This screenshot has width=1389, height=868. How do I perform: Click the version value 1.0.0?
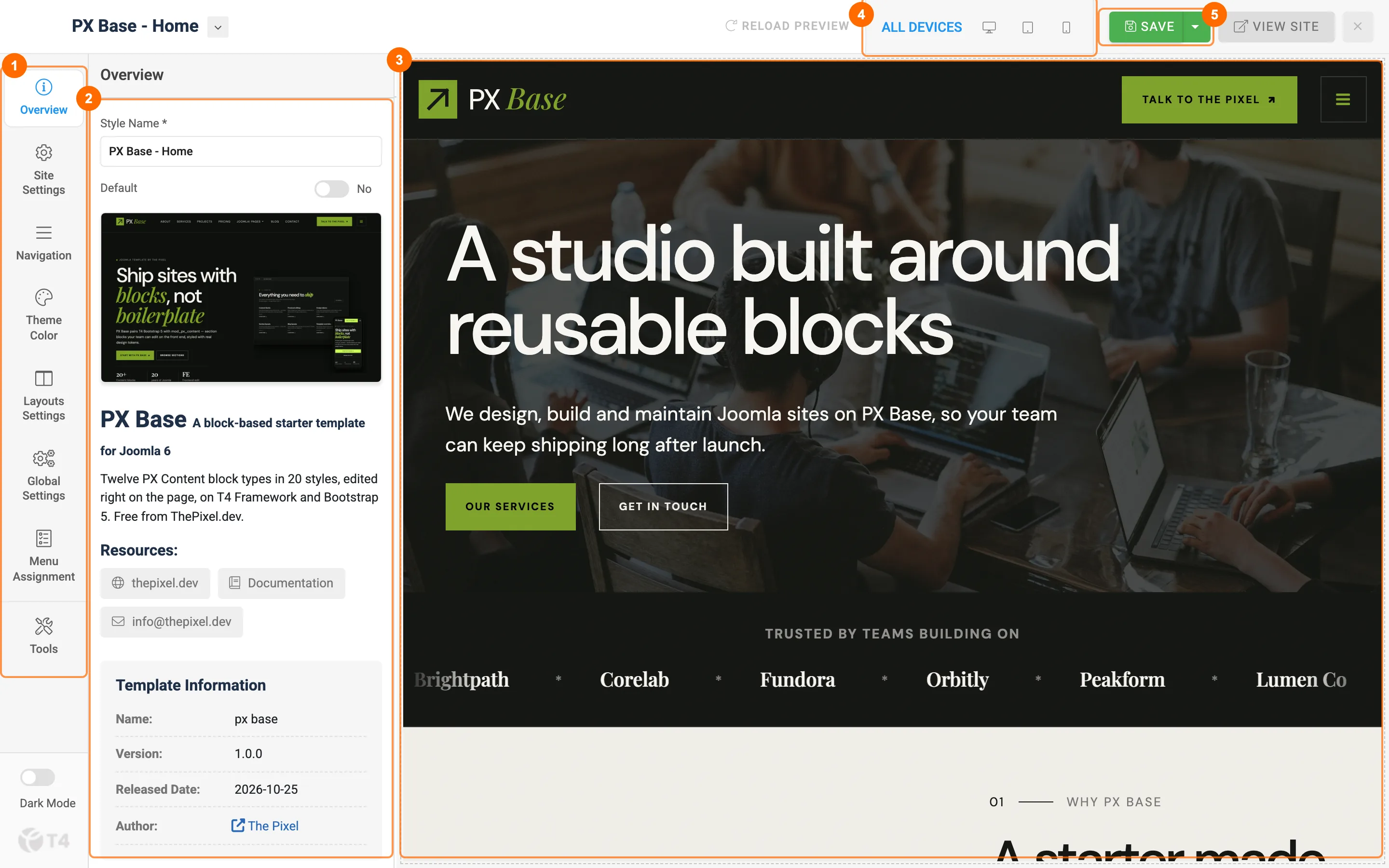click(248, 754)
